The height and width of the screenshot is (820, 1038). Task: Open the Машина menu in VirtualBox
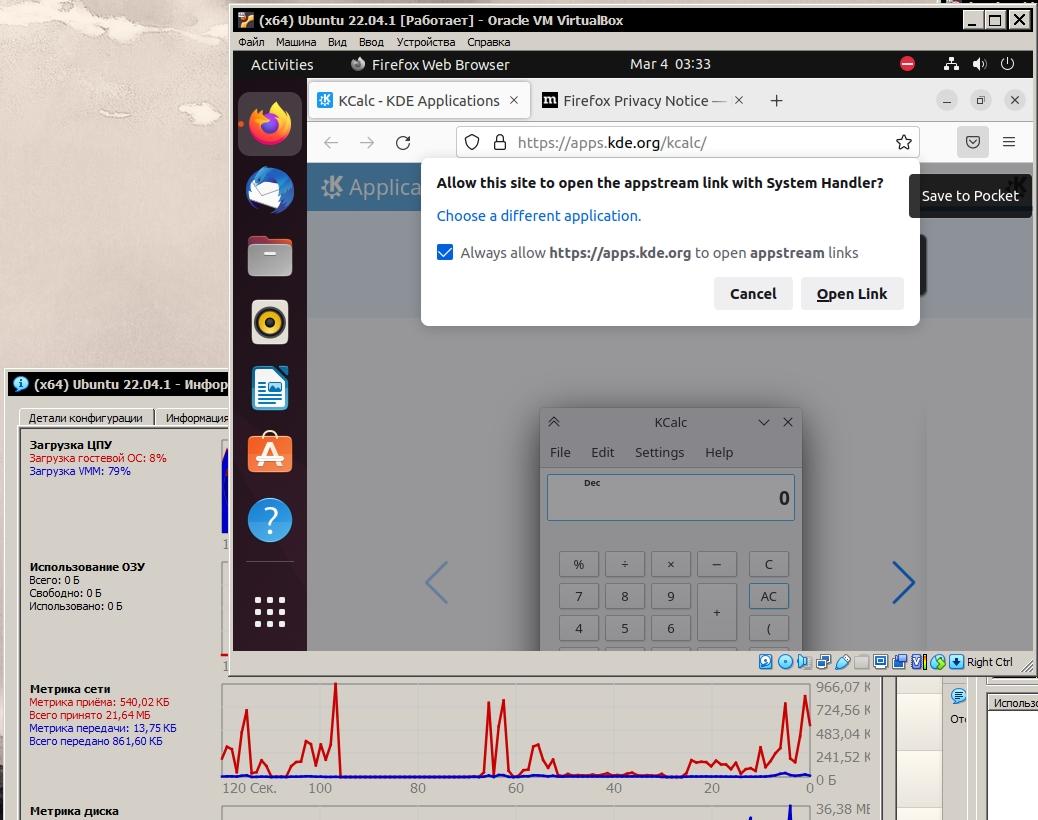[296, 42]
